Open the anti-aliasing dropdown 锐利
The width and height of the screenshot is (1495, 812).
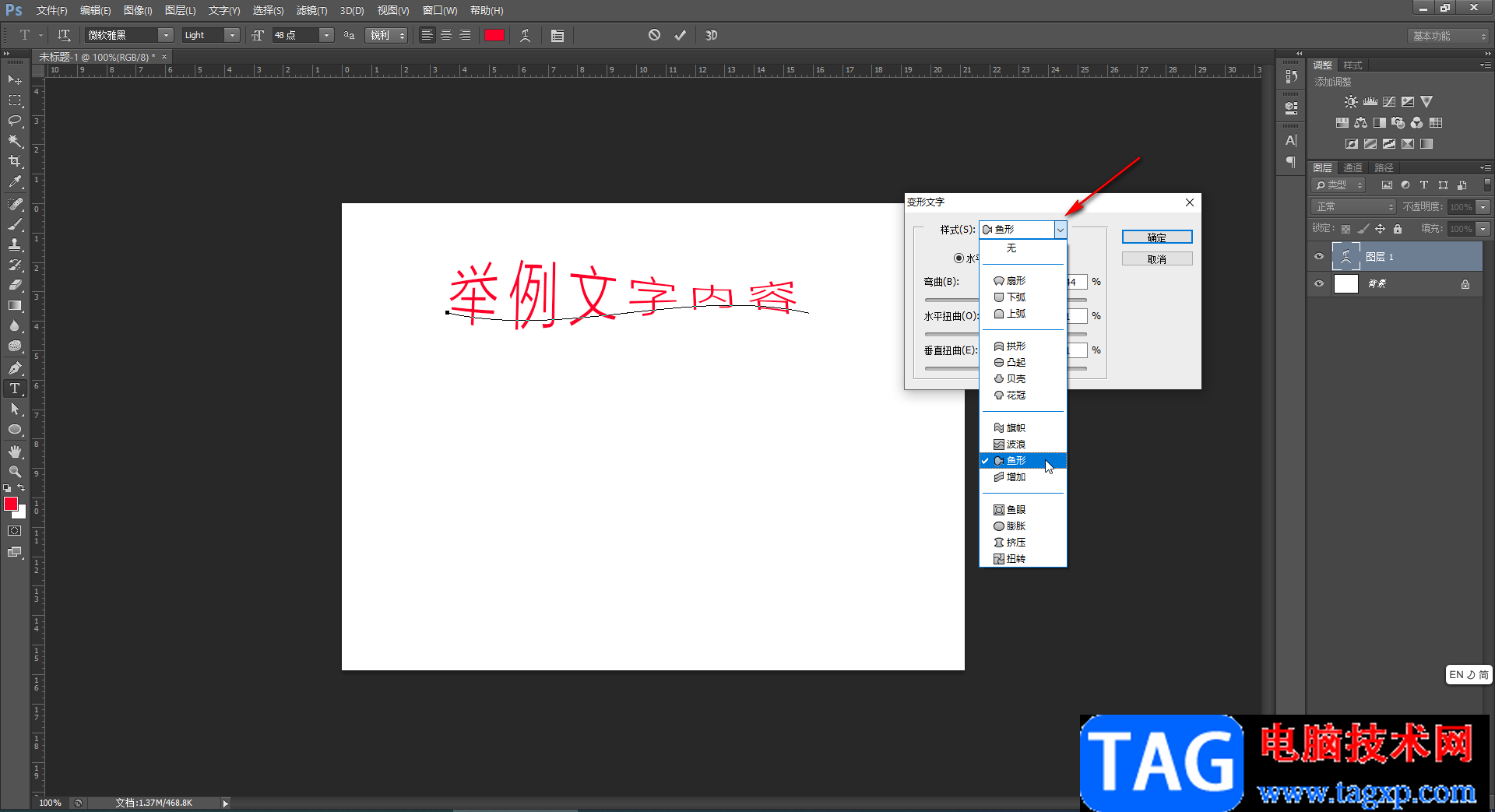tap(386, 35)
